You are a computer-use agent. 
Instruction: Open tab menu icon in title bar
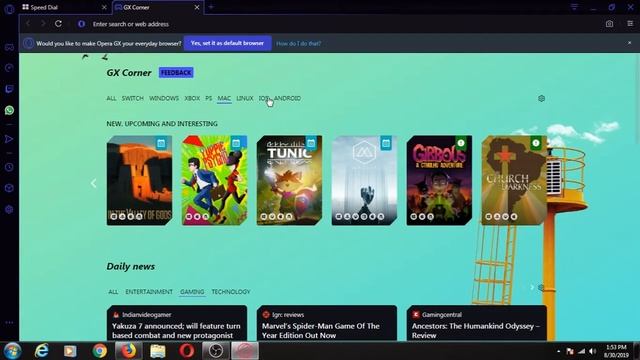click(574, 7)
